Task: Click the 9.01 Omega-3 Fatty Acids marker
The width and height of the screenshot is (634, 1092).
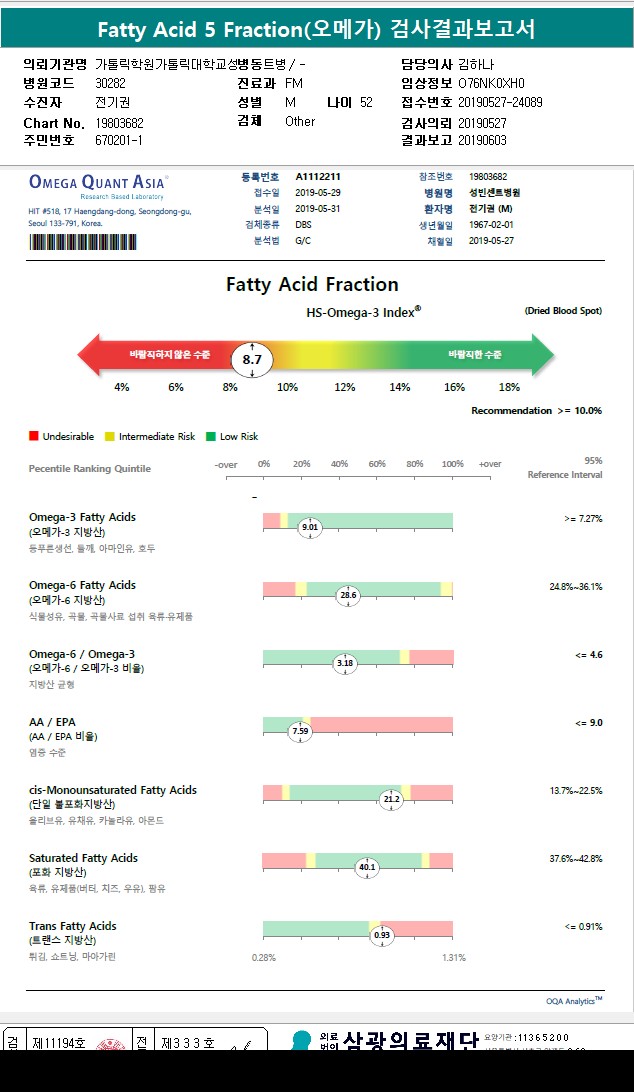Action: click(x=310, y=527)
